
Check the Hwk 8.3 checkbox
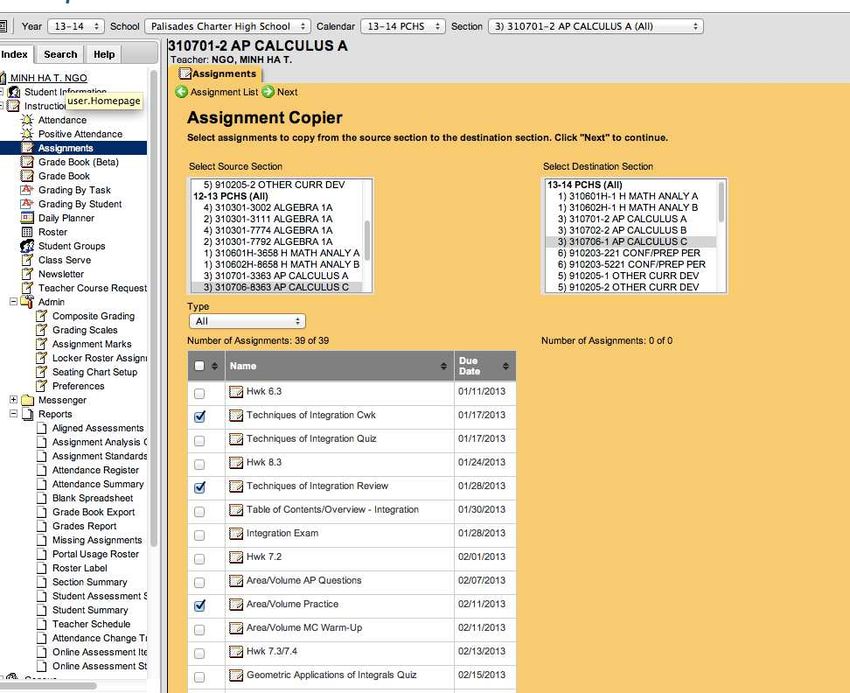pos(199,464)
